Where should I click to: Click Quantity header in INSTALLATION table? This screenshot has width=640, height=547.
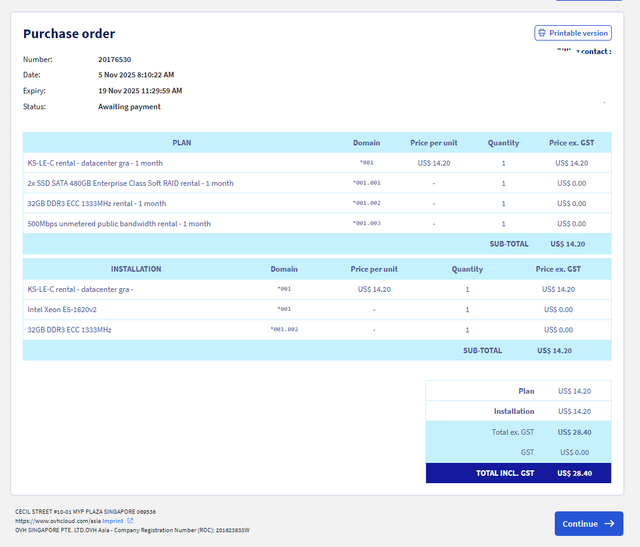point(467,269)
